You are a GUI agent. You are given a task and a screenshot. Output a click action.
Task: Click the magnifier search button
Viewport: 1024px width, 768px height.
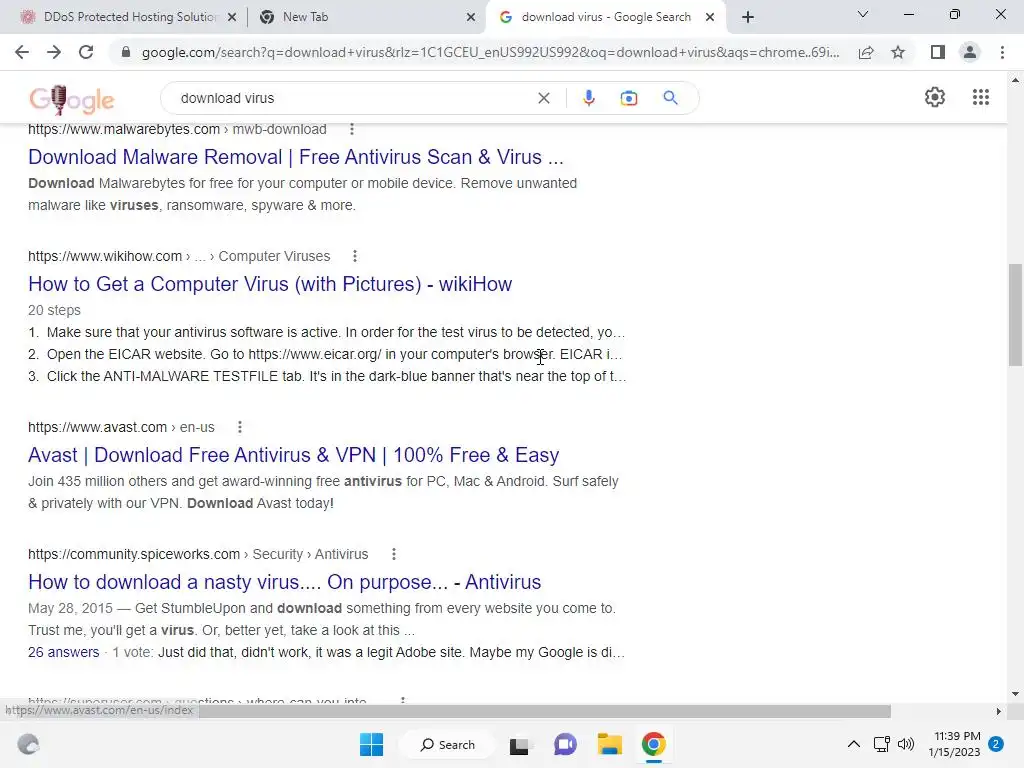click(670, 98)
